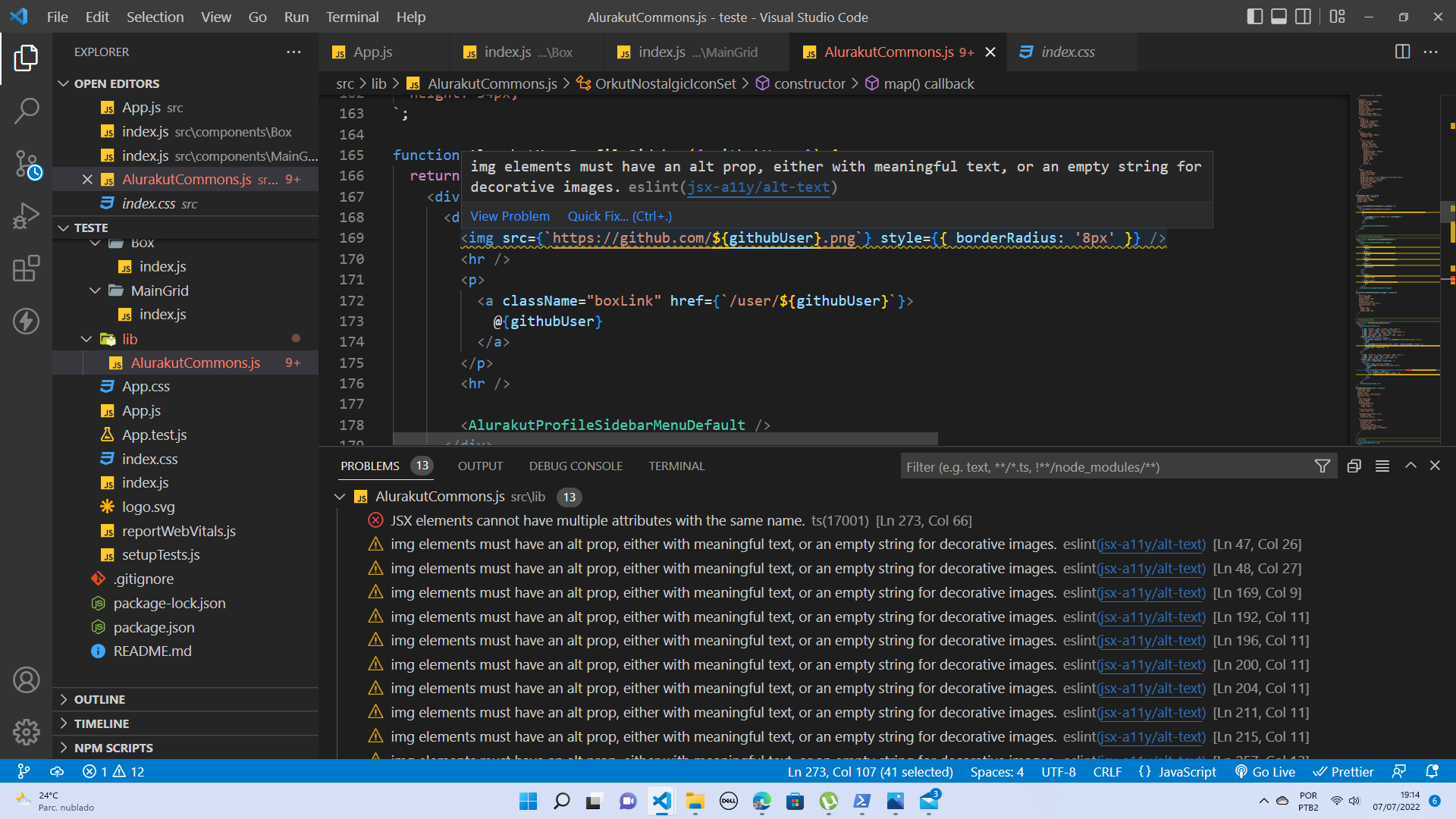Open the Source Control view
This screenshot has width=1456, height=819.
click(26, 164)
